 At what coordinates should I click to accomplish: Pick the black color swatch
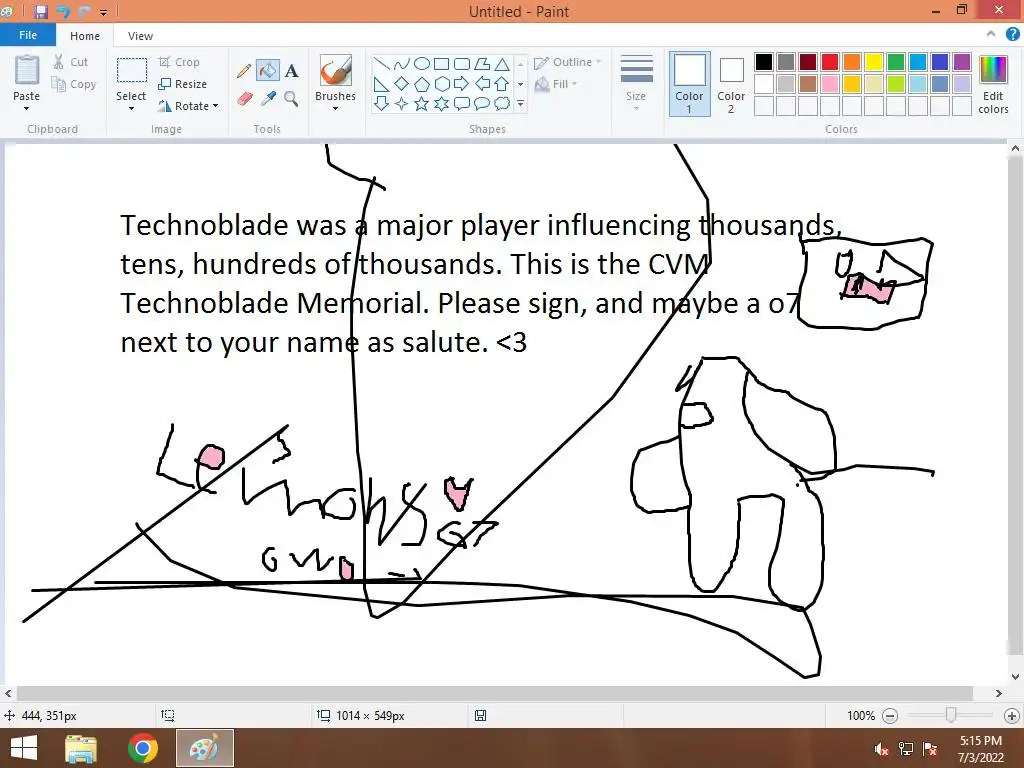click(x=763, y=62)
